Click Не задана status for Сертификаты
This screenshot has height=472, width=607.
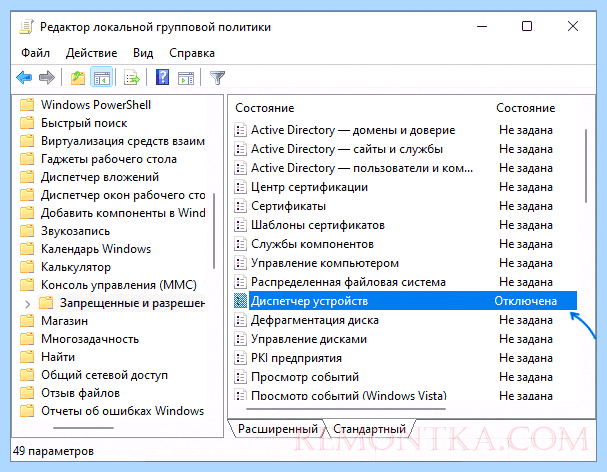(x=526, y=206)
